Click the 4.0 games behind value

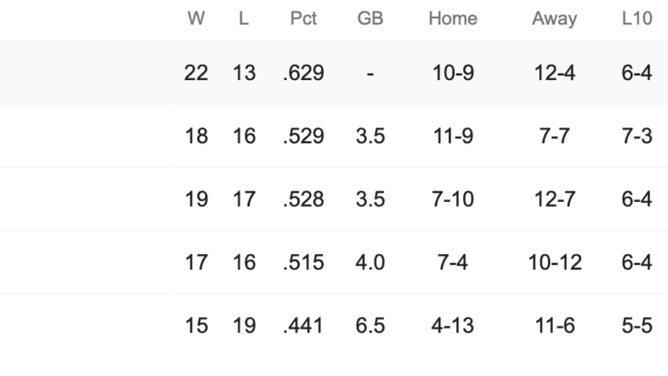(x=370, y=262)
